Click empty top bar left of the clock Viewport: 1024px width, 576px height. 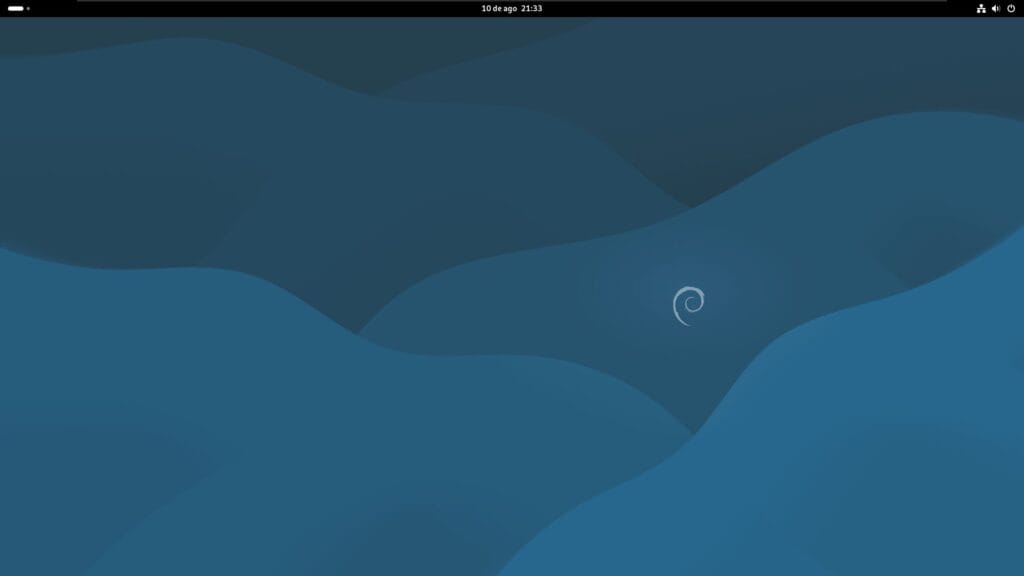(300, 8)
